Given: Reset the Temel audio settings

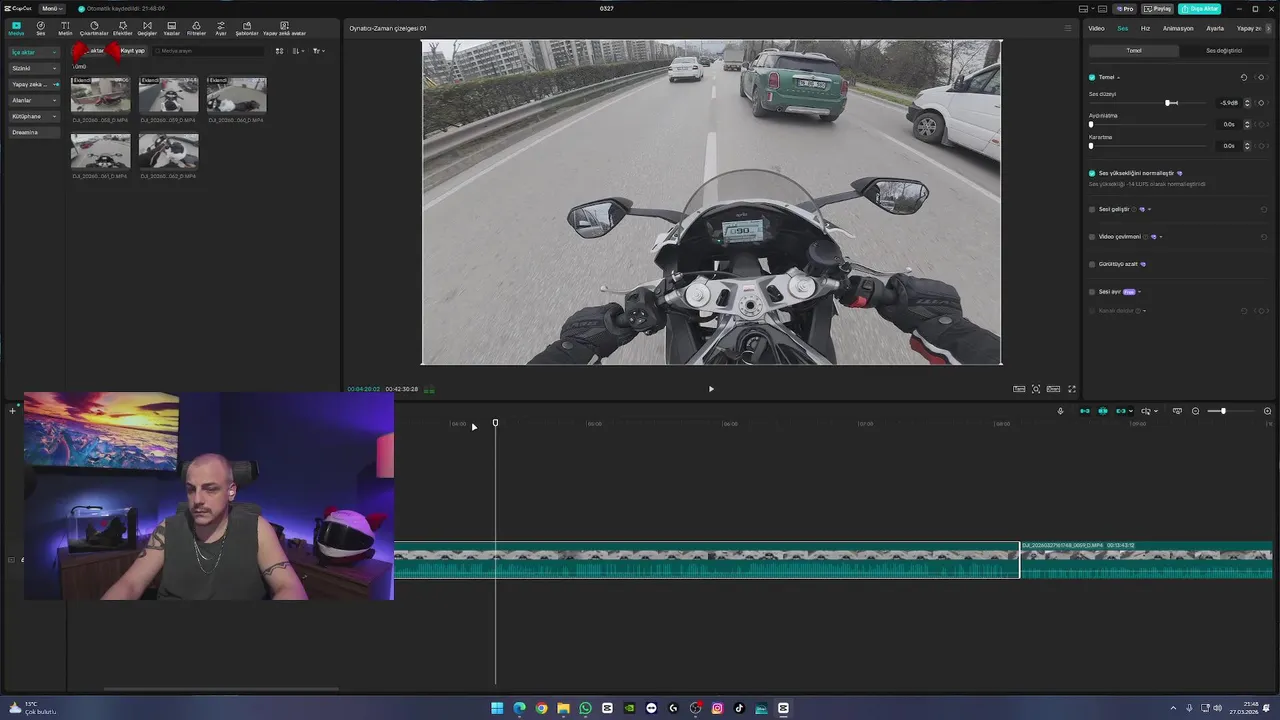Looking at the screenshot, I should click(x=1244, y=77).
